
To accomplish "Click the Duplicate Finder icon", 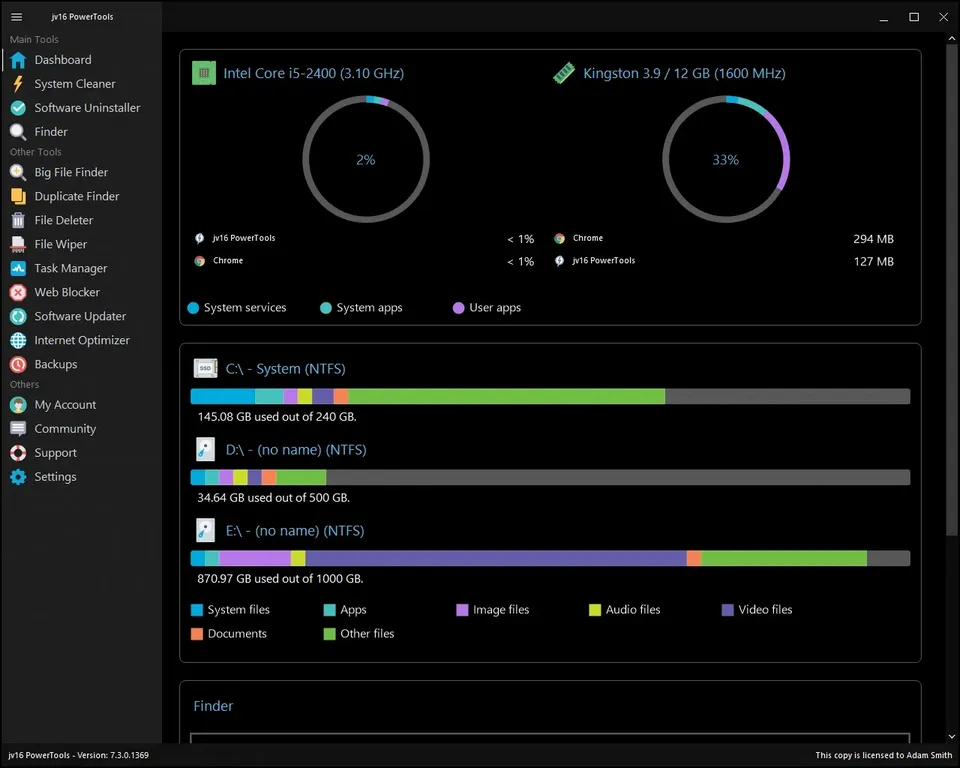I will pos(18,197).
